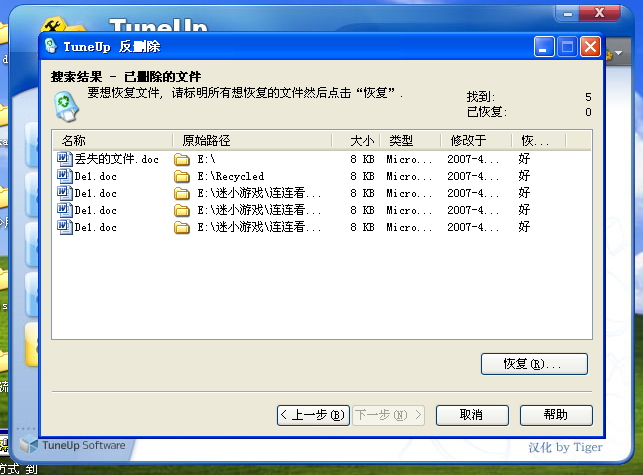Click the 取消 button

(472, 415)
